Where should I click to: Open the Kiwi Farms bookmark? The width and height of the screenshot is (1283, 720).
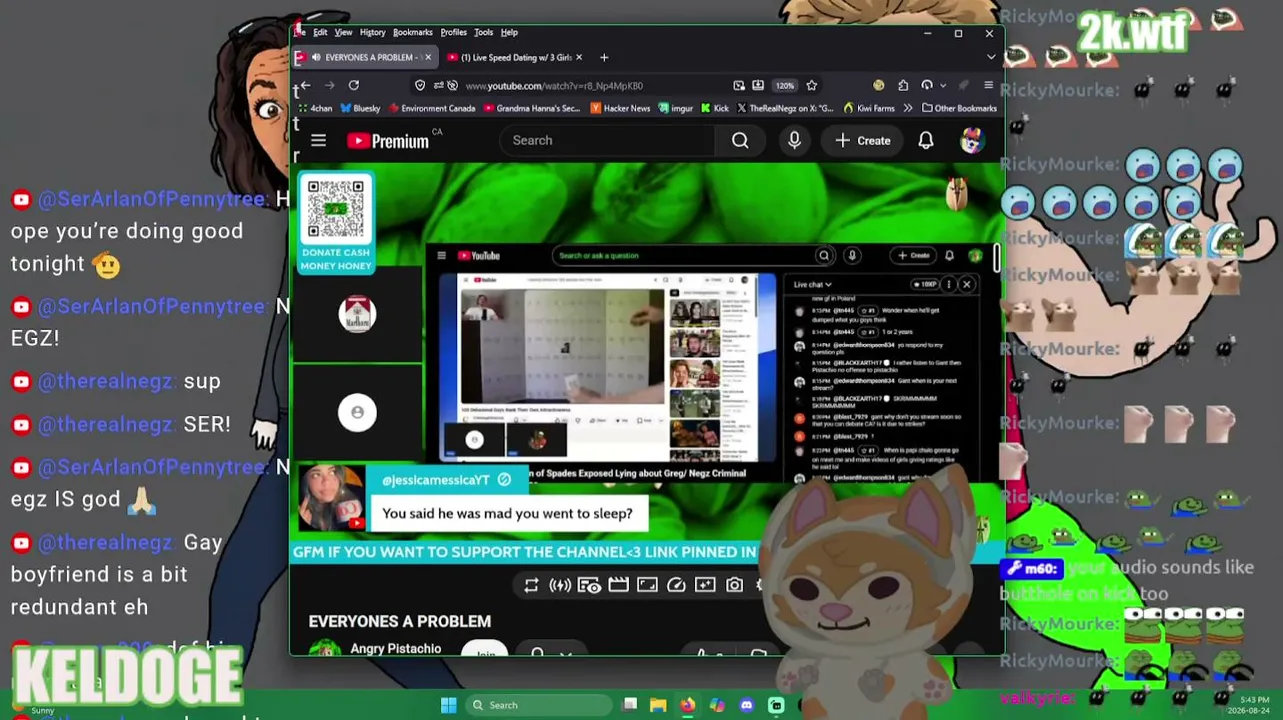(869, 108)
